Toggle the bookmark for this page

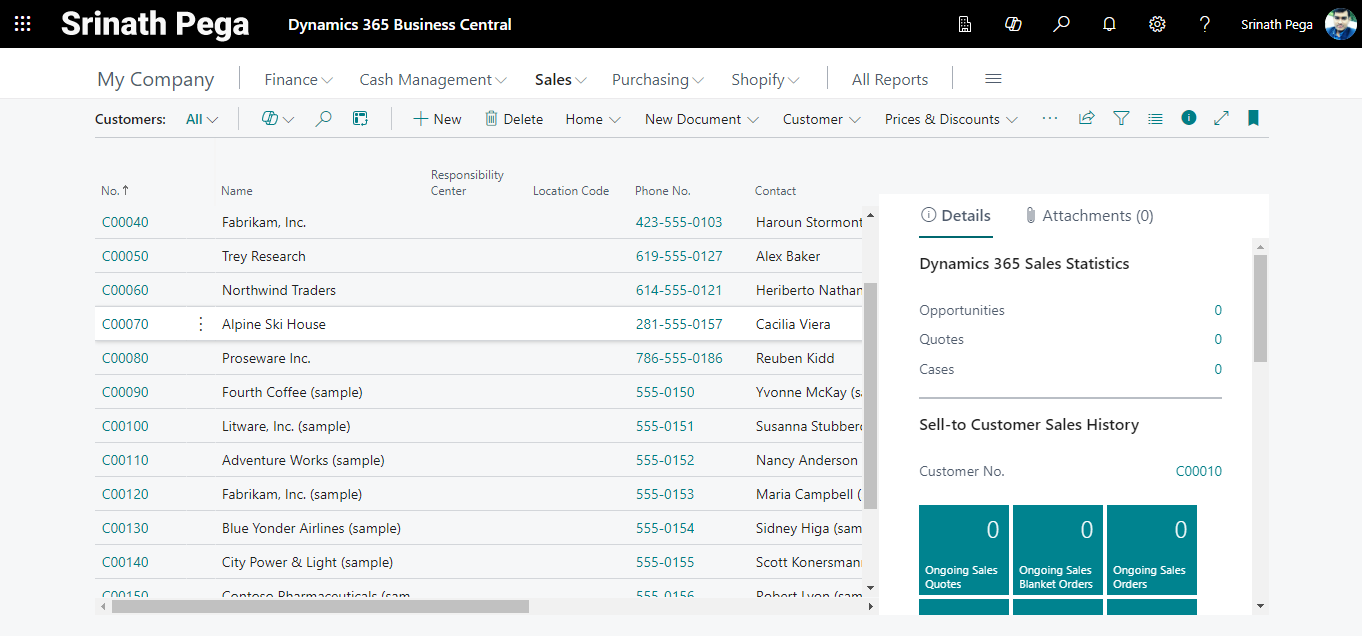tap(1253, 118)
